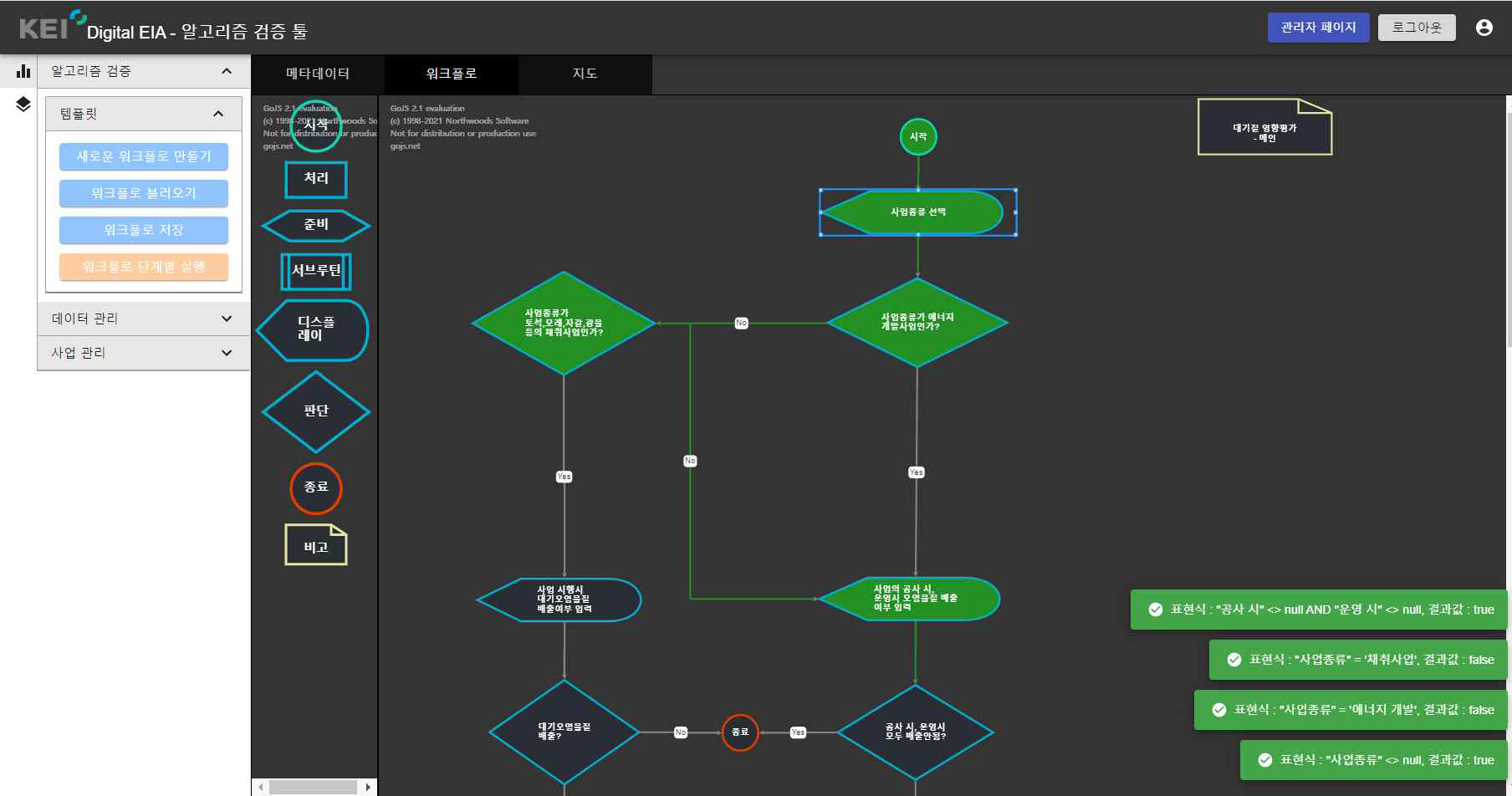Image resolution: width=1512 pixels, height=796 pixels.
Task: Click the user account icon
Action: click(x=1484, y=28)
